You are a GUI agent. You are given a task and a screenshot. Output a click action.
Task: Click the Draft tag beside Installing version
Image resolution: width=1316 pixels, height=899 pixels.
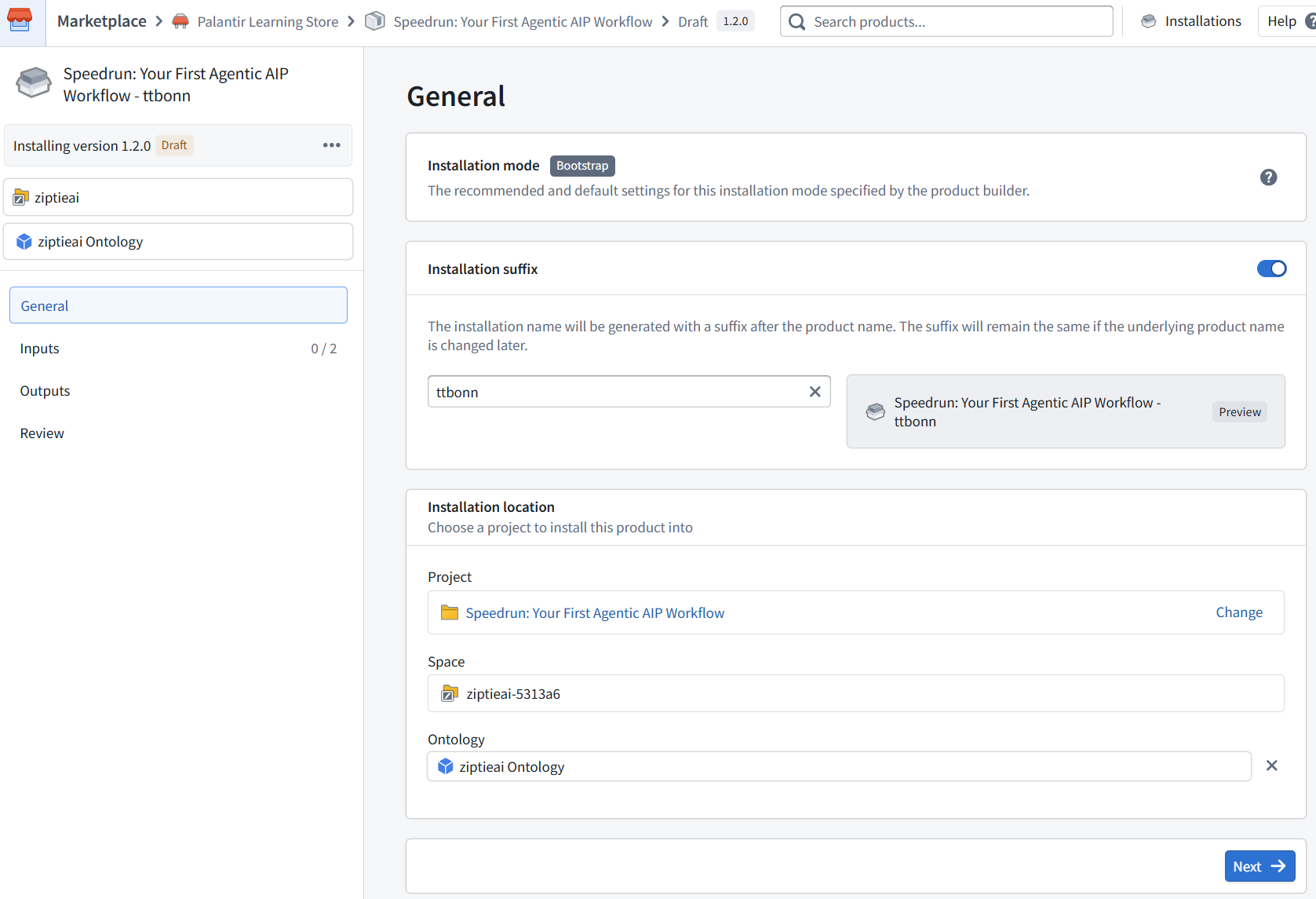click(174, 145)
